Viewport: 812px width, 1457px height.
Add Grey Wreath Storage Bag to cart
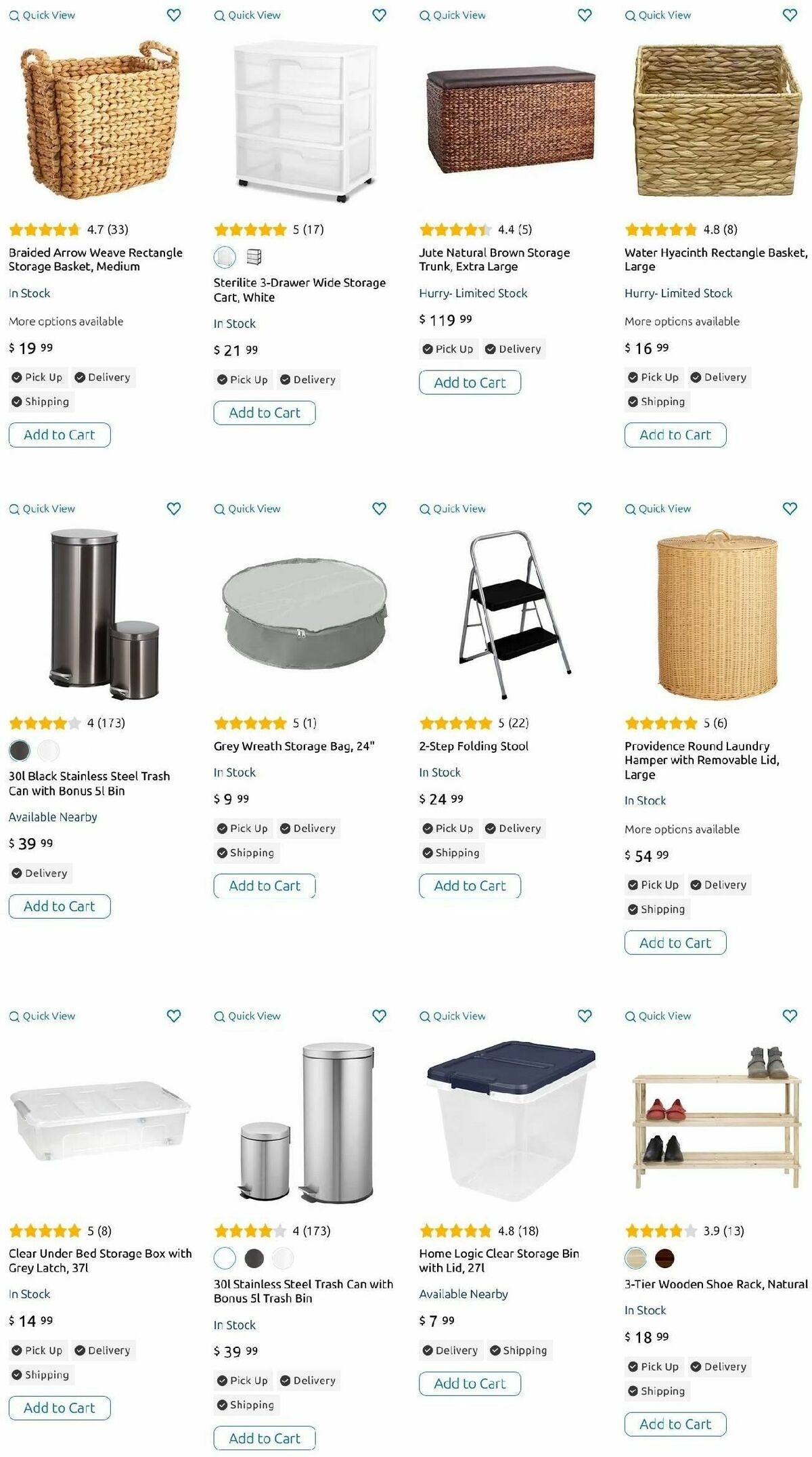click(x=265, y=886)
